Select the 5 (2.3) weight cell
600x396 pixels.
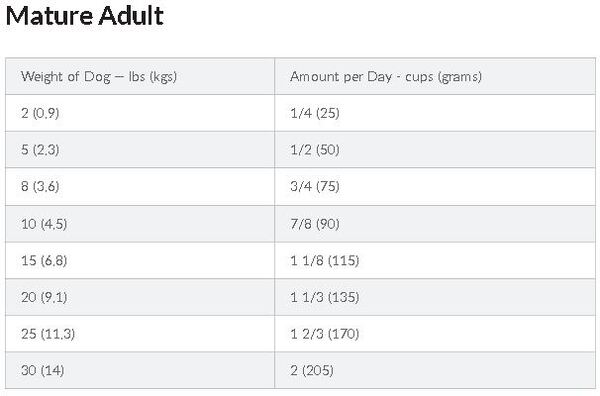click(140, 150)
